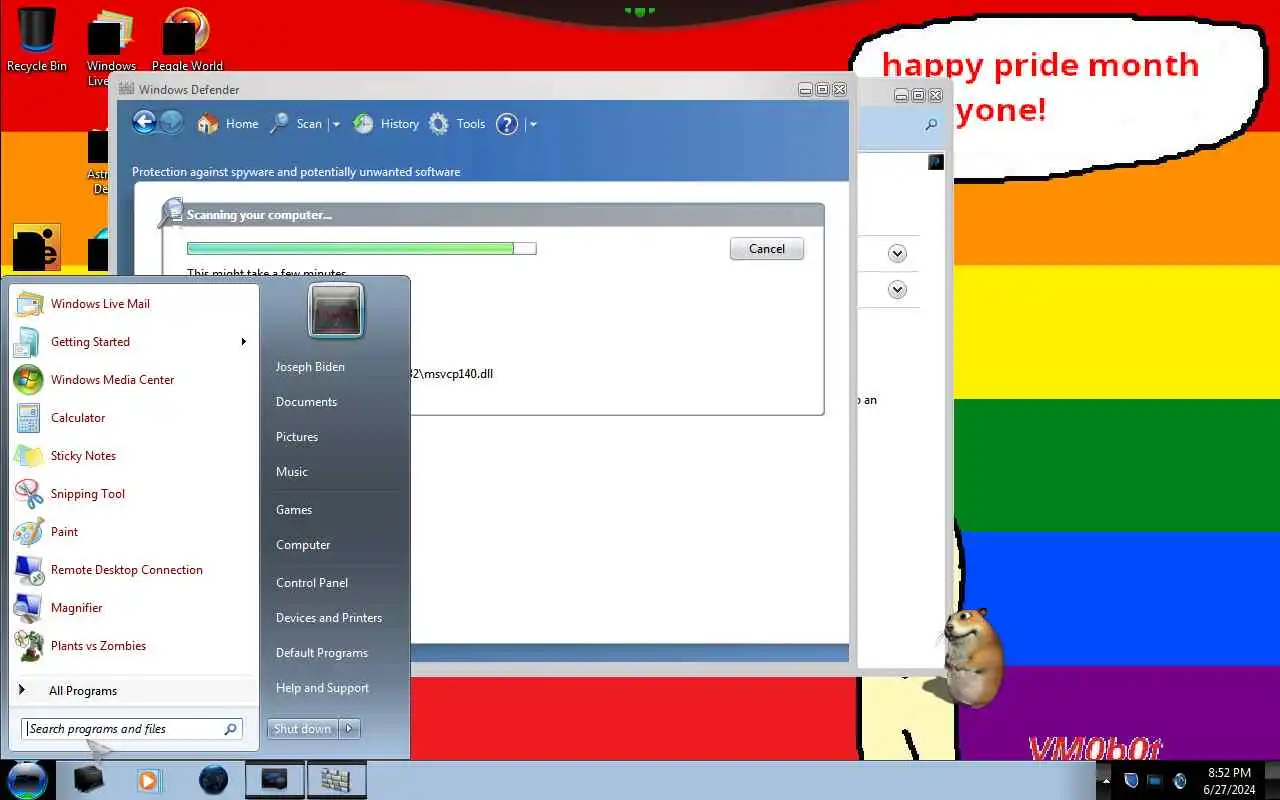
Task: Cancel the Defender scan
Action: (767, 249)
